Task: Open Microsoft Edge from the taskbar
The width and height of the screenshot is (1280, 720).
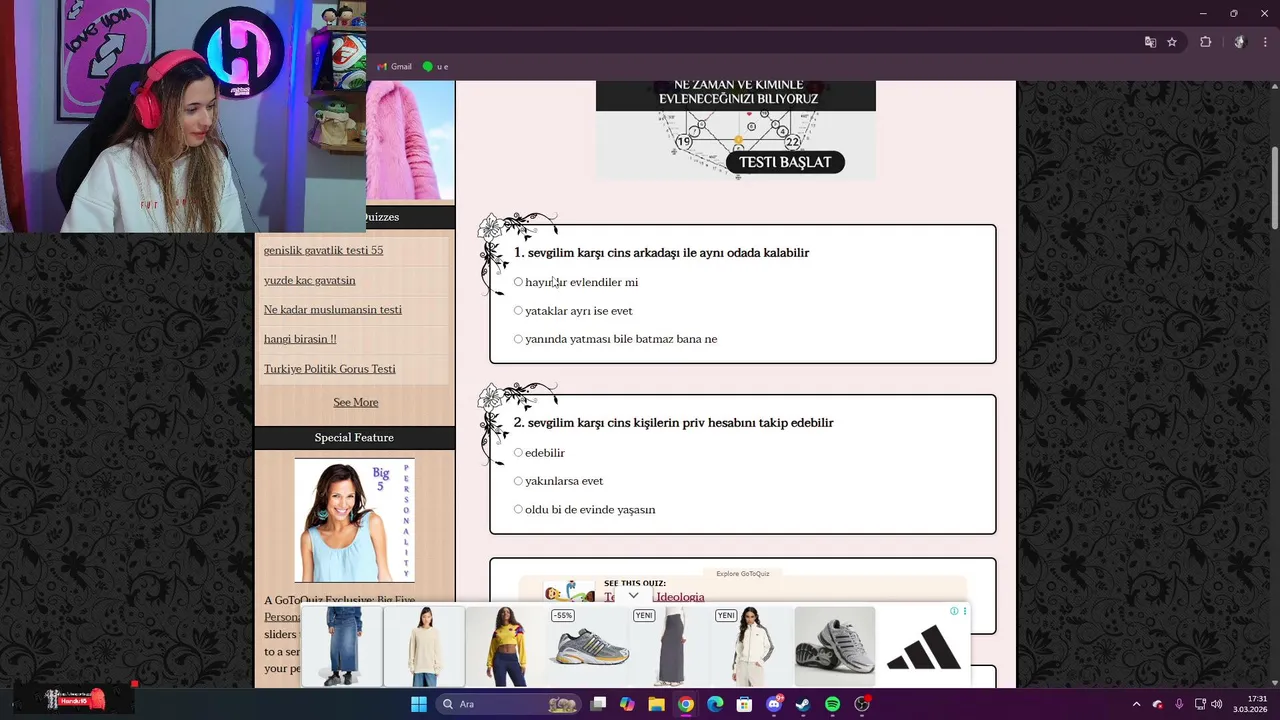Action: coord(715,704)
